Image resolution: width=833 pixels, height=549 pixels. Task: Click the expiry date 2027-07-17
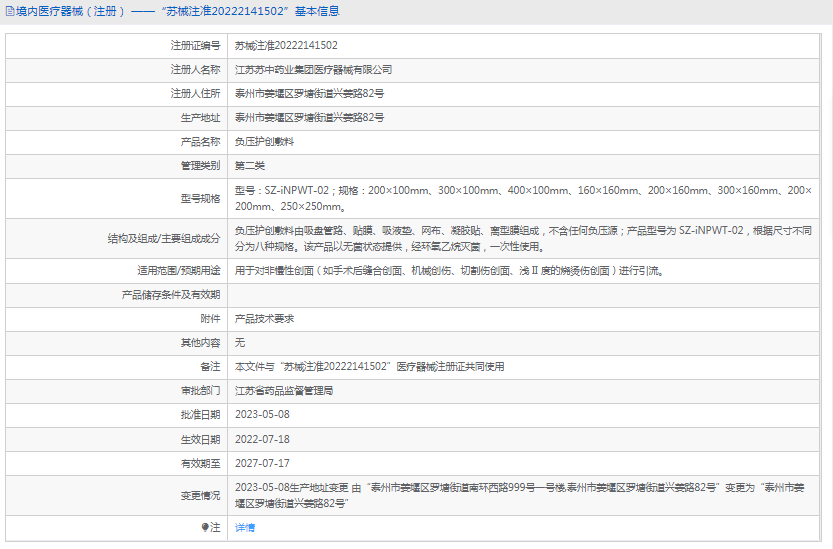pos(262,463)
